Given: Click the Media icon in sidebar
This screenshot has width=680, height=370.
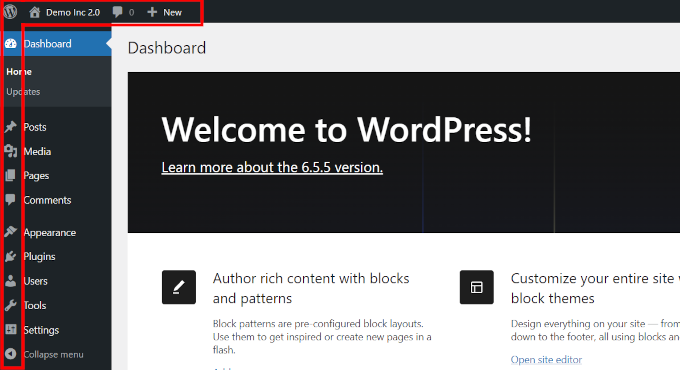Looking at the screenshot, I should tap(11, 151).
